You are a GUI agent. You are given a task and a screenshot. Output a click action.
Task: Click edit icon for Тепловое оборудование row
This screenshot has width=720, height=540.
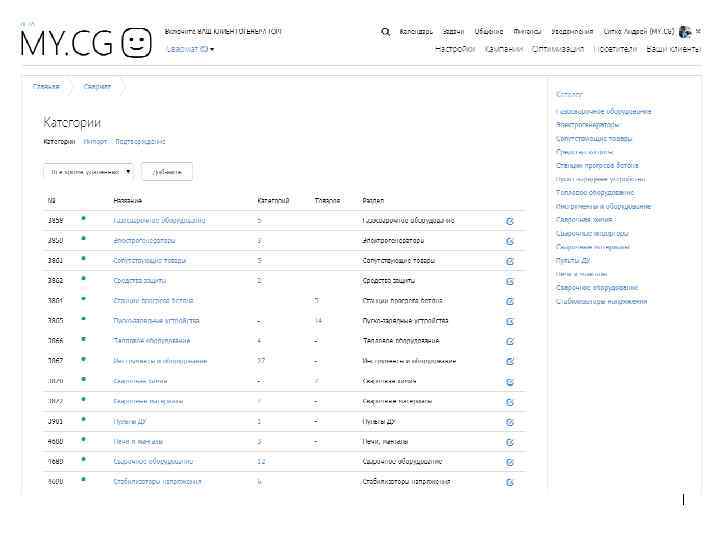pyautogui.click(x=510, y=341)
